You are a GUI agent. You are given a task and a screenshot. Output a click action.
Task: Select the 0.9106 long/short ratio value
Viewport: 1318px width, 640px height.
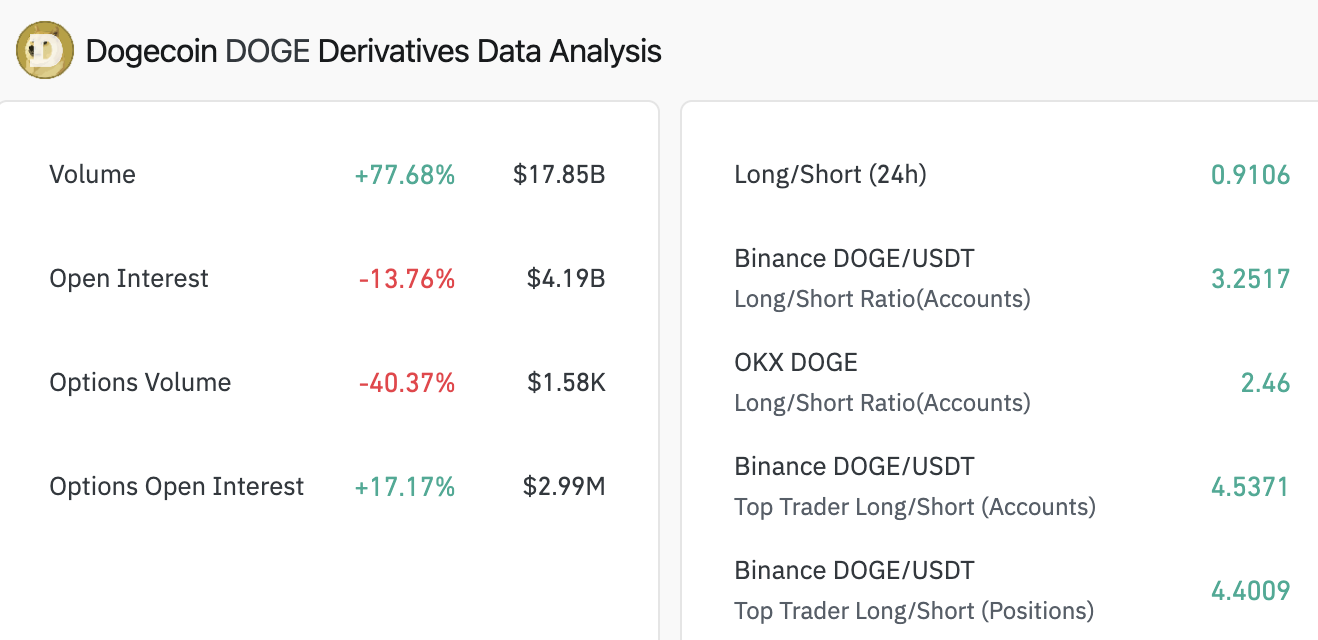1250,174
